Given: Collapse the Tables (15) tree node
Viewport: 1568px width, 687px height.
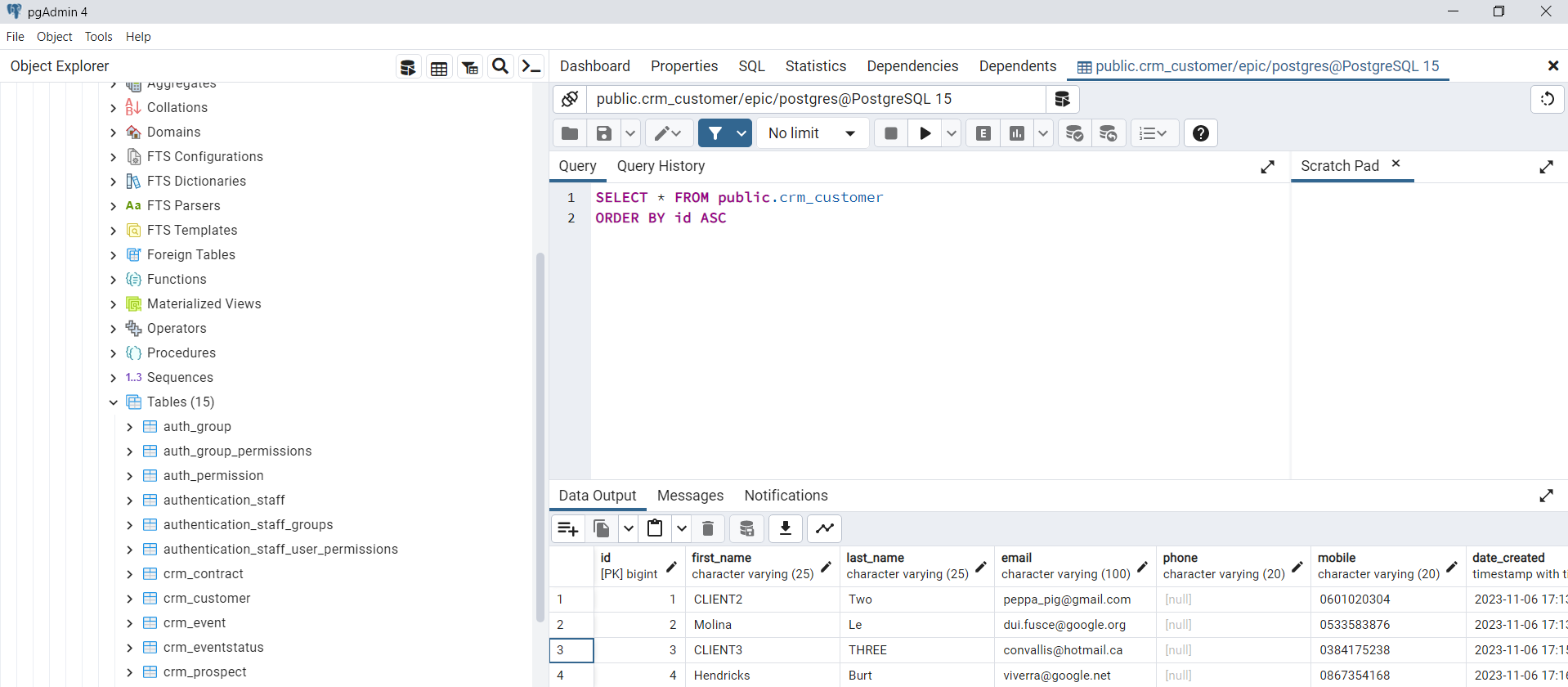Looking at the screenshot, I should point(114,402).
